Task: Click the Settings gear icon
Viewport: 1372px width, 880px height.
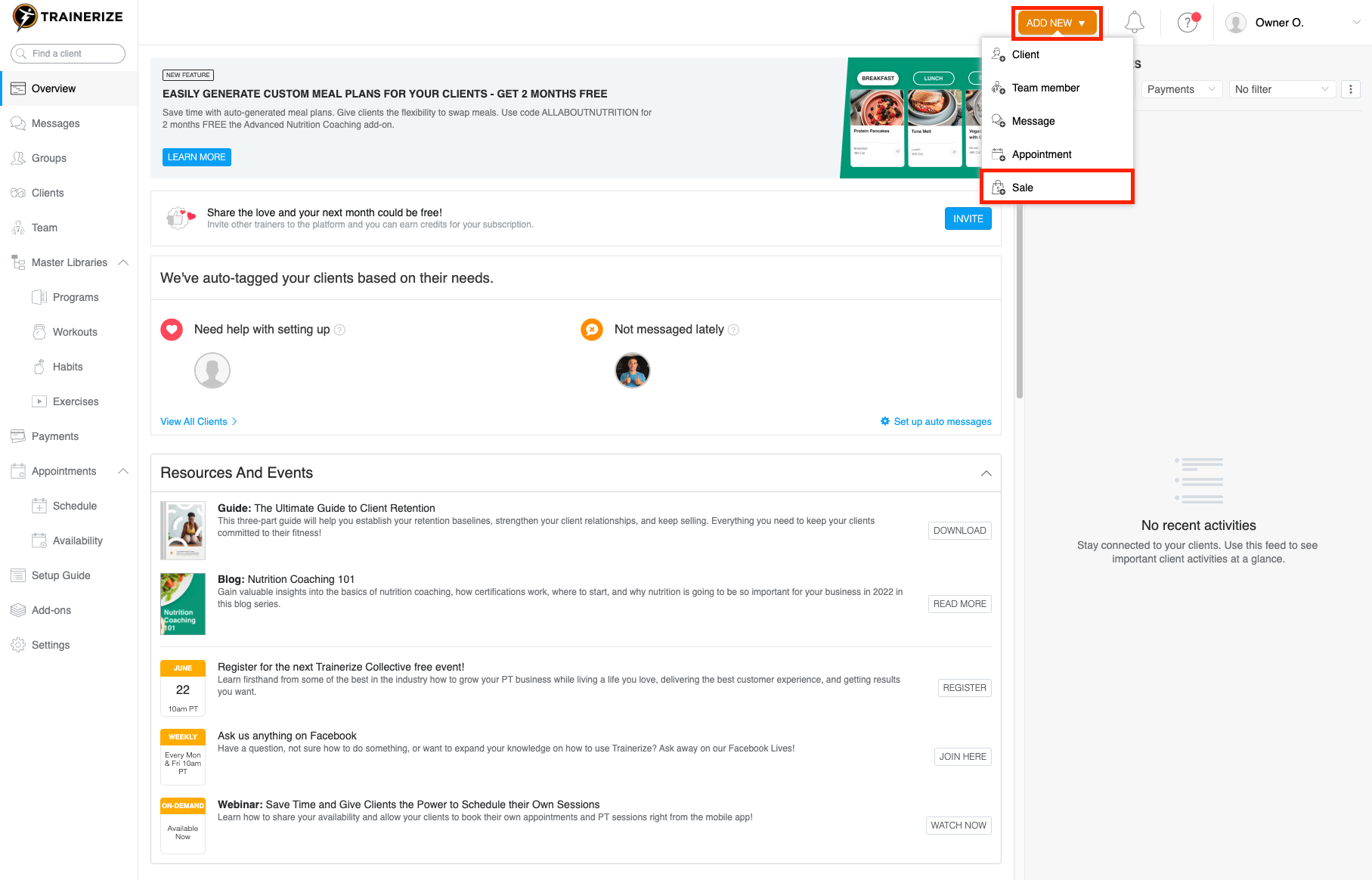Action: coord(18,645)
